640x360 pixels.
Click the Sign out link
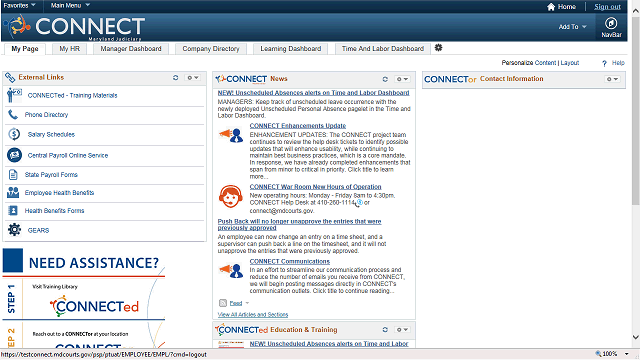607,7
